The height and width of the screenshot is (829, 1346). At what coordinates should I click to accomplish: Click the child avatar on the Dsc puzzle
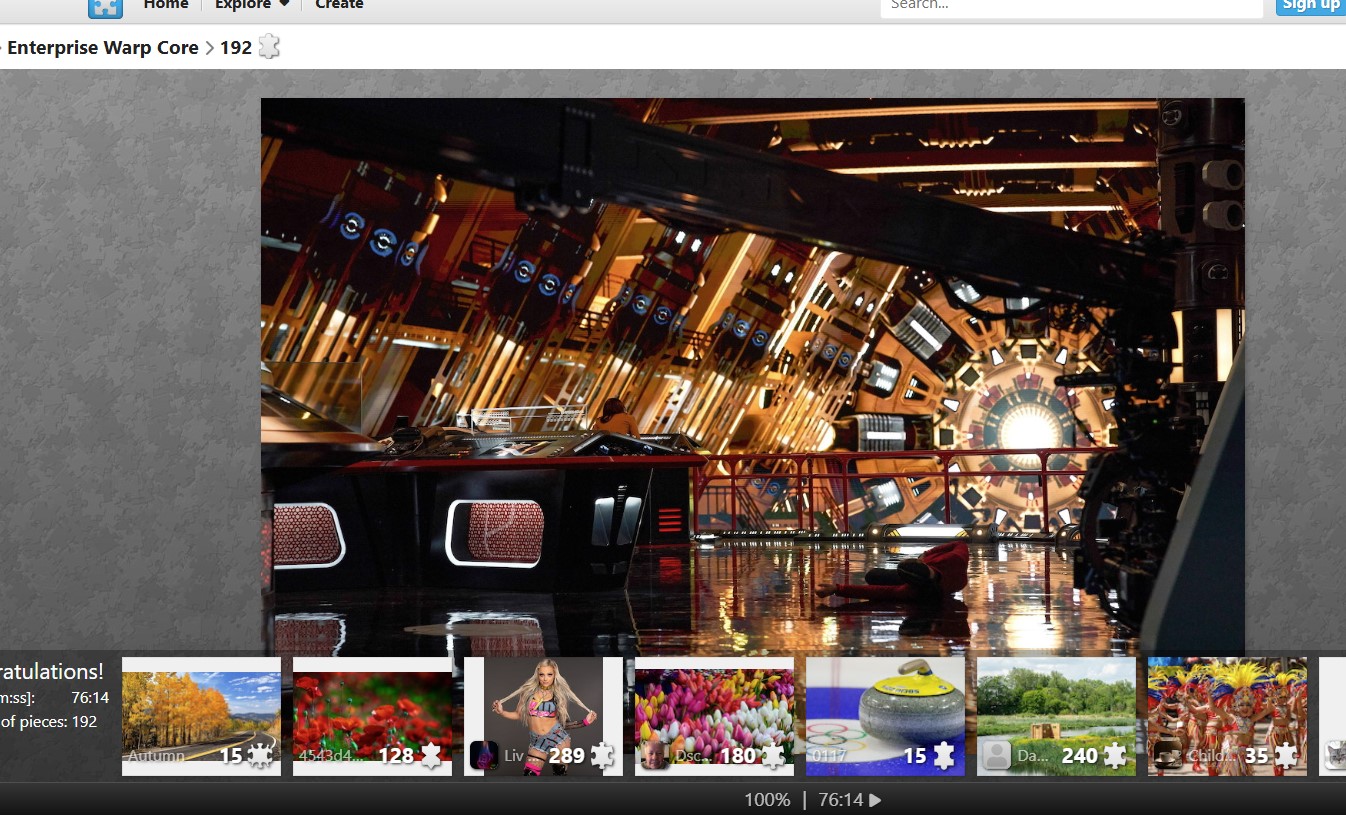[655, 755]
